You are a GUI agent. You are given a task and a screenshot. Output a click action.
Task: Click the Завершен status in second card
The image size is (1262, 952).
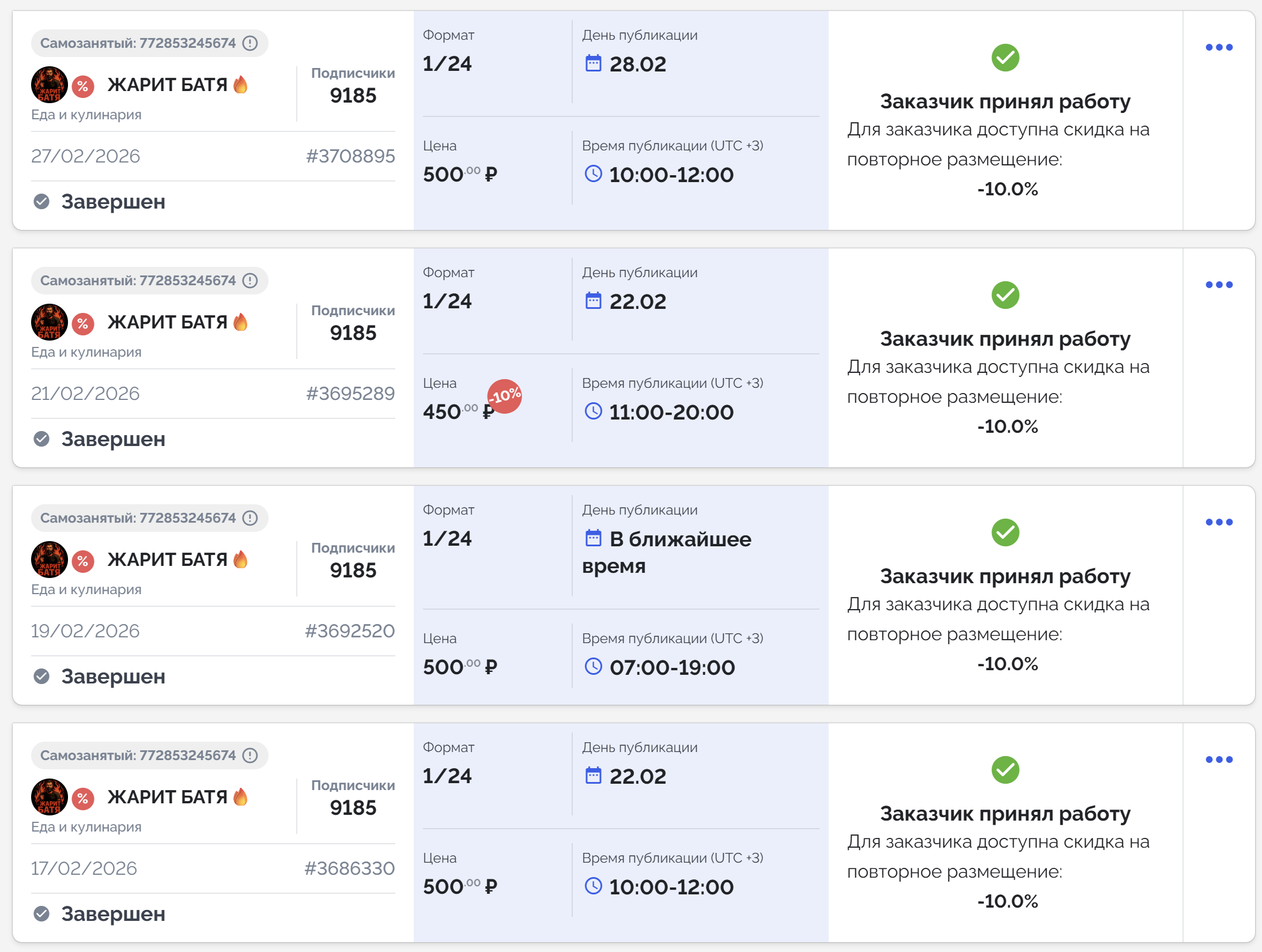click(x=113, y=439)
